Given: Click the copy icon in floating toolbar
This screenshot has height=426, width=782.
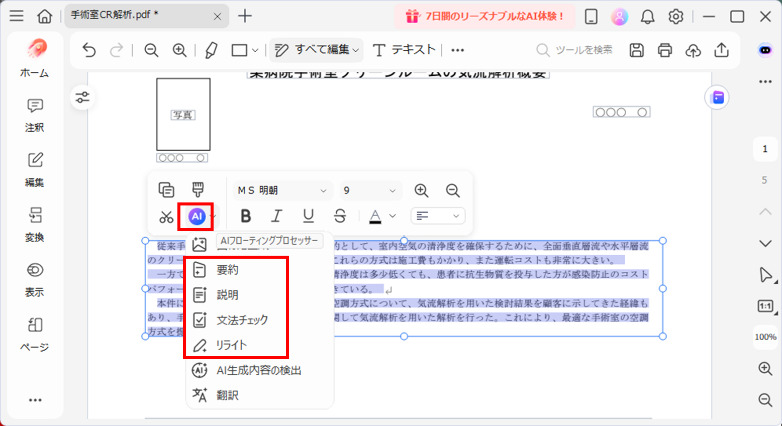Looking at the screenshot, I should click(x=166, y=190).
